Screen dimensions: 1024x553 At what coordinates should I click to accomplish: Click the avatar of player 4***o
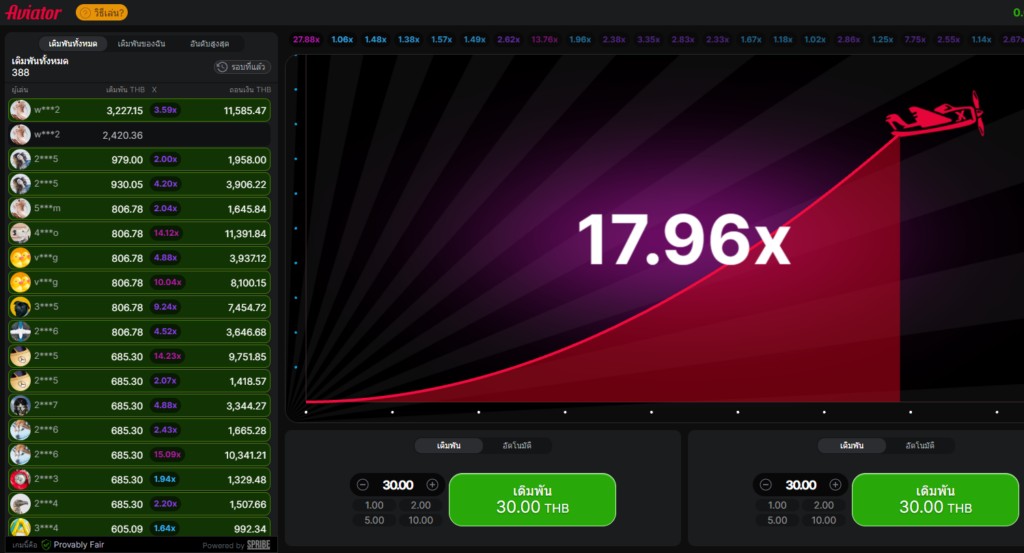coord(20,233)
